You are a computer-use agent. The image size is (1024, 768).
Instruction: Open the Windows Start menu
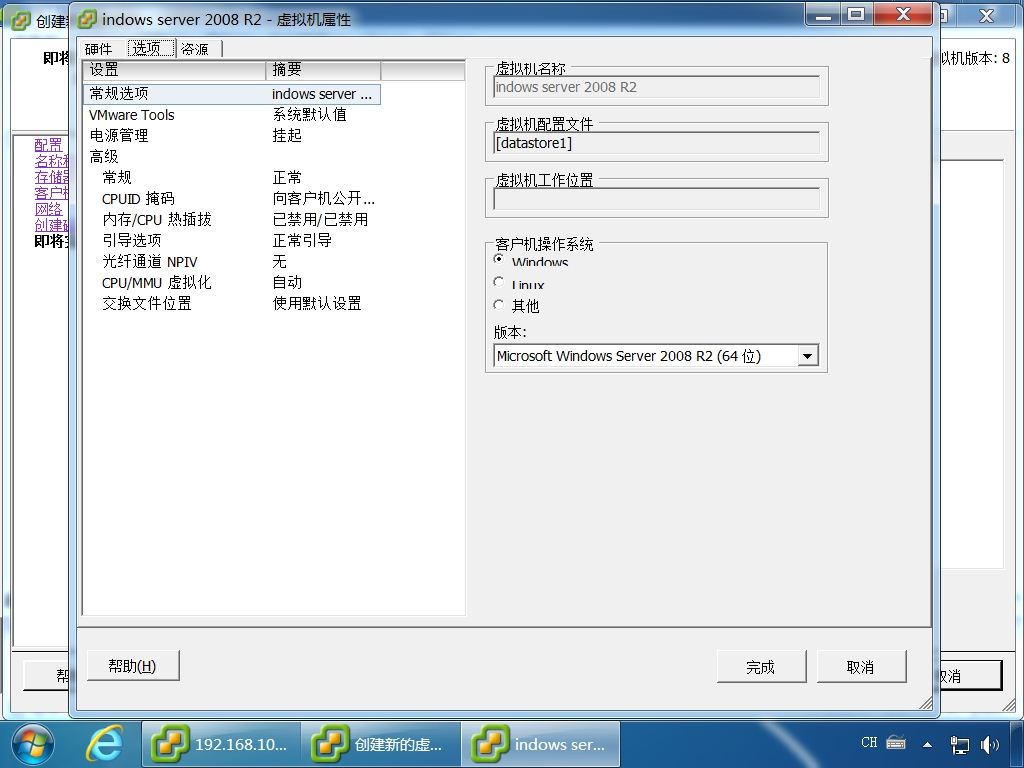point(33,745)
